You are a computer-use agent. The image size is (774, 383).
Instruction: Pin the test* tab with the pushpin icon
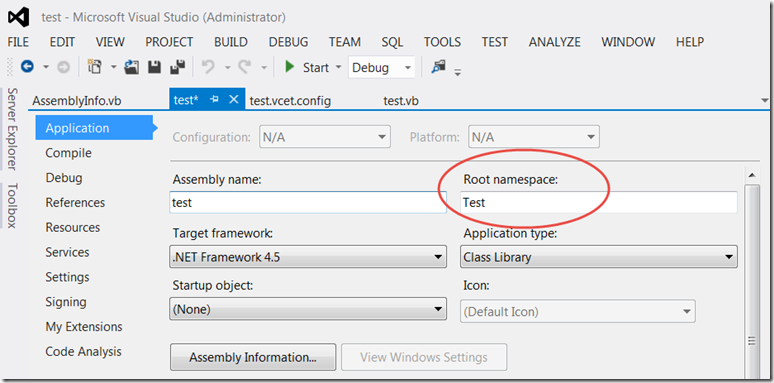pyautogui.click(x=214, y=100)
